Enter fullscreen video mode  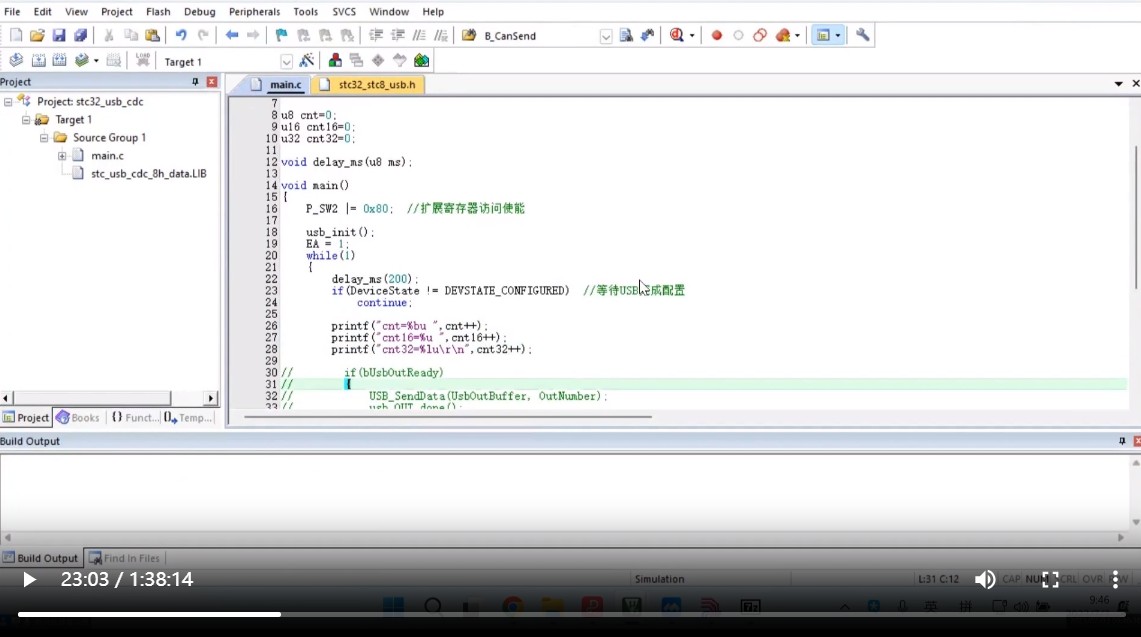[x=1050, y=579]
